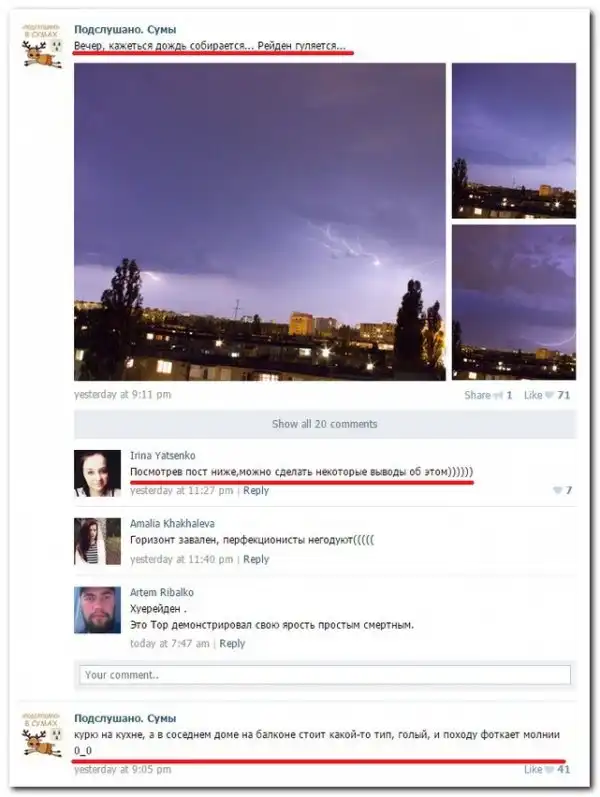Open the reindeer avatar of the top post
The width and height of the screenshot is (600, 797).
42,47
